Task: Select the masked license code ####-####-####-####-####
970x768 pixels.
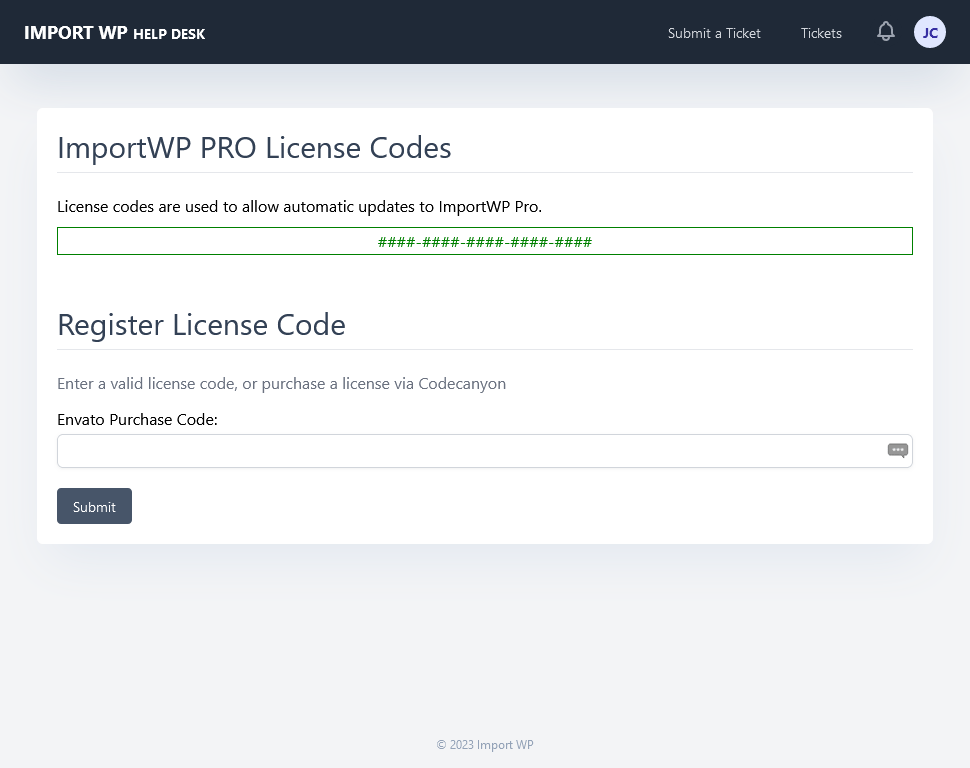Action: click(x=484, y=241)
